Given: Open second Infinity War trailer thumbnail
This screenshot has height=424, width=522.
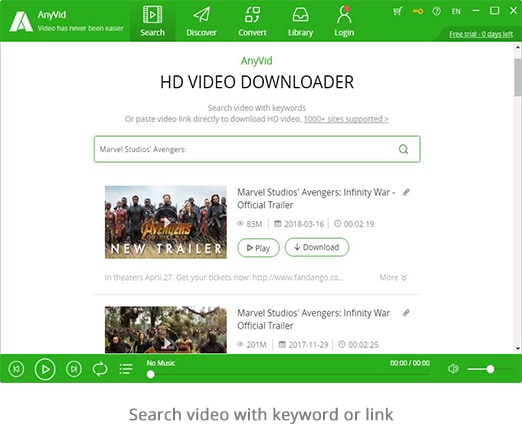Looking at the screenshot, I should pyautogui.click(x=166, y=330).
